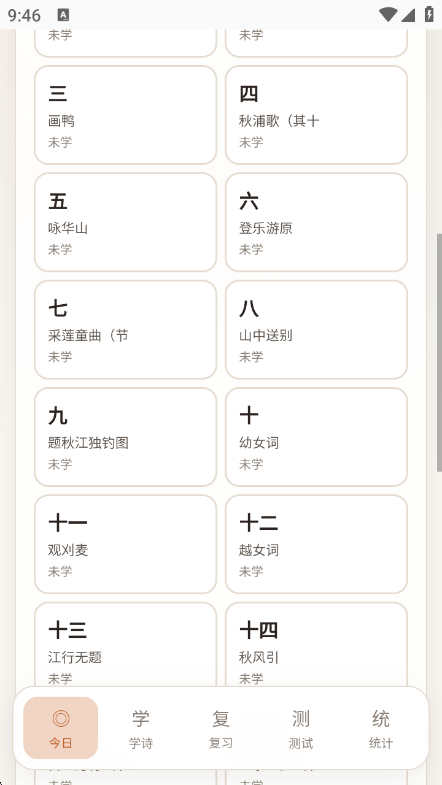The height and width of the screenshot is (785, 442).
Task: Tap the 测 icon for 测试
Action: coord(301,718)
